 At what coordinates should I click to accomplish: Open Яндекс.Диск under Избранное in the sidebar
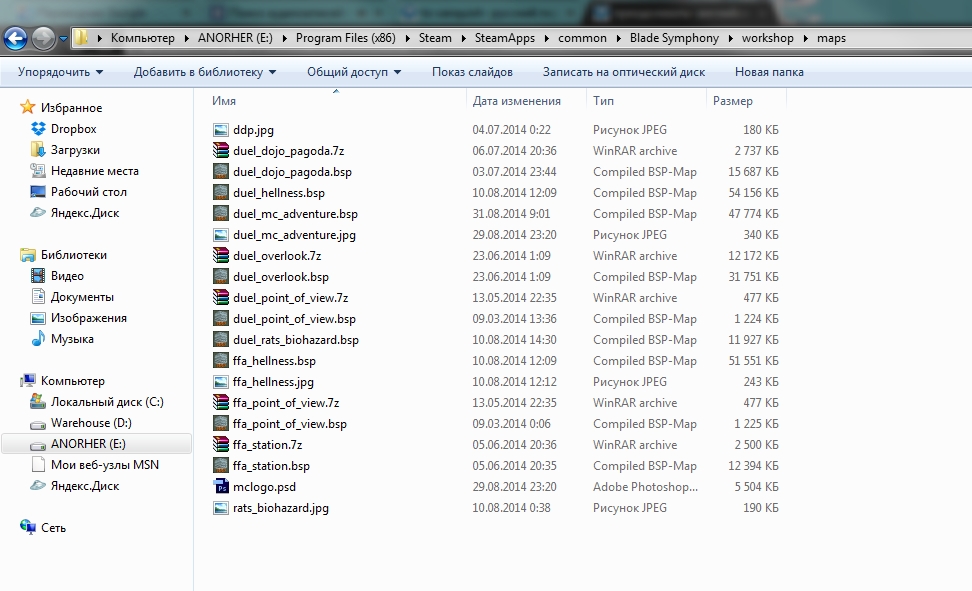point(85,213)
